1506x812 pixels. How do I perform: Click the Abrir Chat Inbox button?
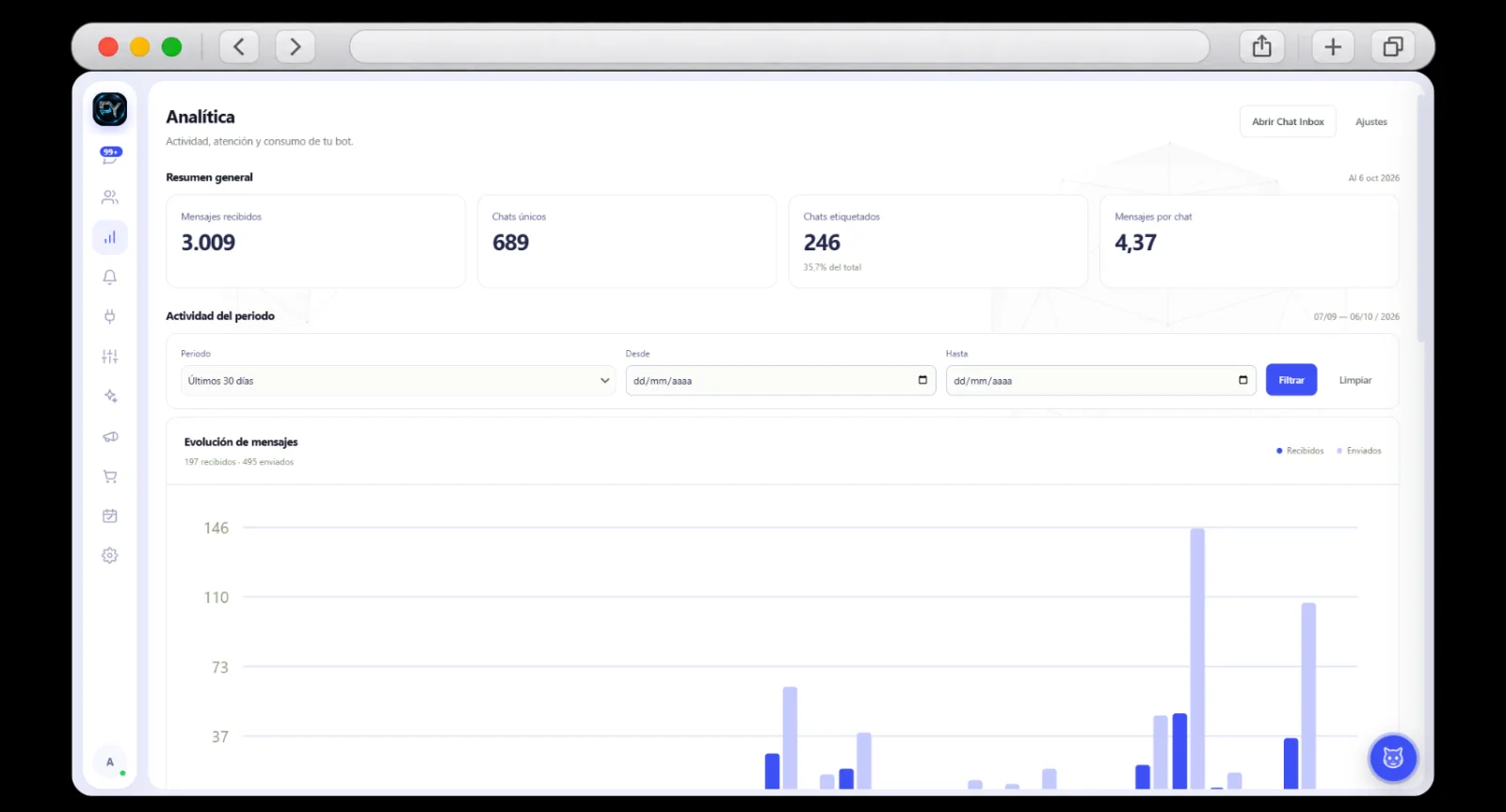pyautogui.click(x=1288, y=121)
